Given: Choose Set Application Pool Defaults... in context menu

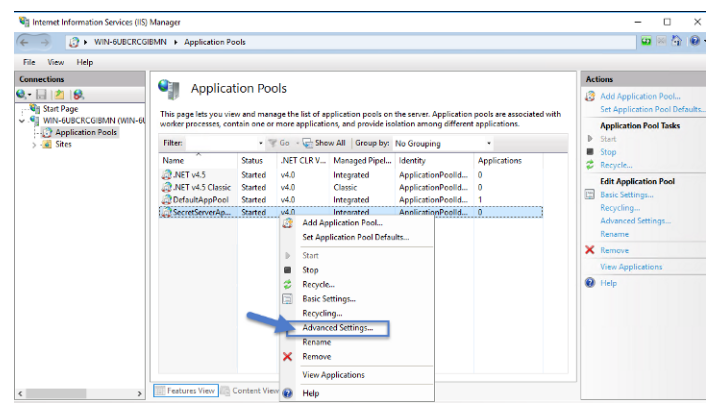Looking at the screenshot, I should 355,237.
